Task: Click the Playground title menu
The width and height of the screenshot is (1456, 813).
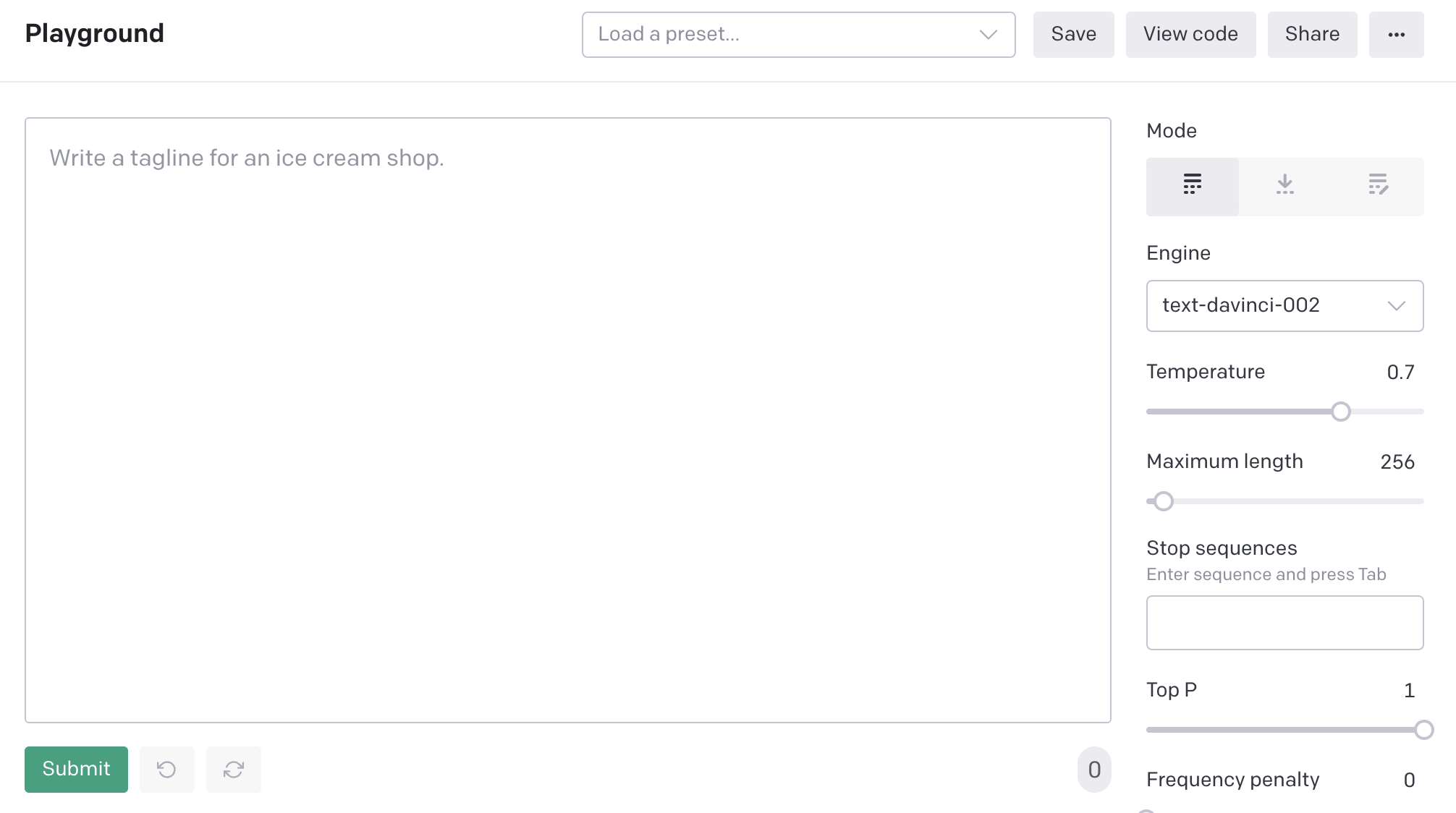Action: [x=95, y=34]
